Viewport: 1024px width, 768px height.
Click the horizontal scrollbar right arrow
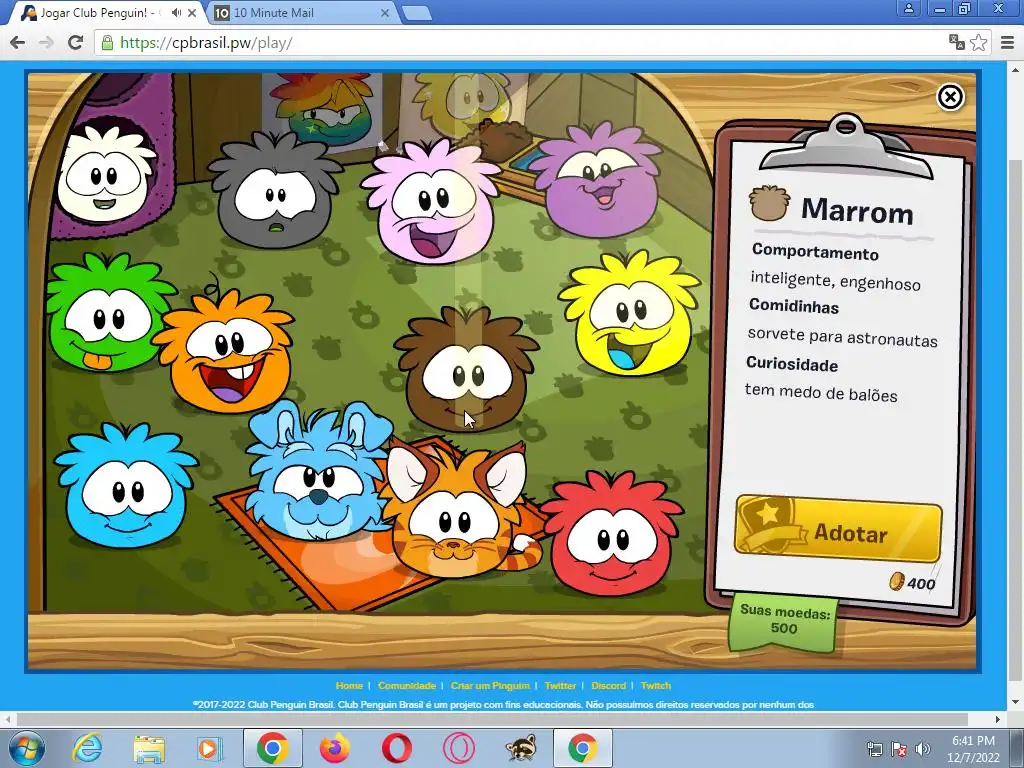point(998,719)
